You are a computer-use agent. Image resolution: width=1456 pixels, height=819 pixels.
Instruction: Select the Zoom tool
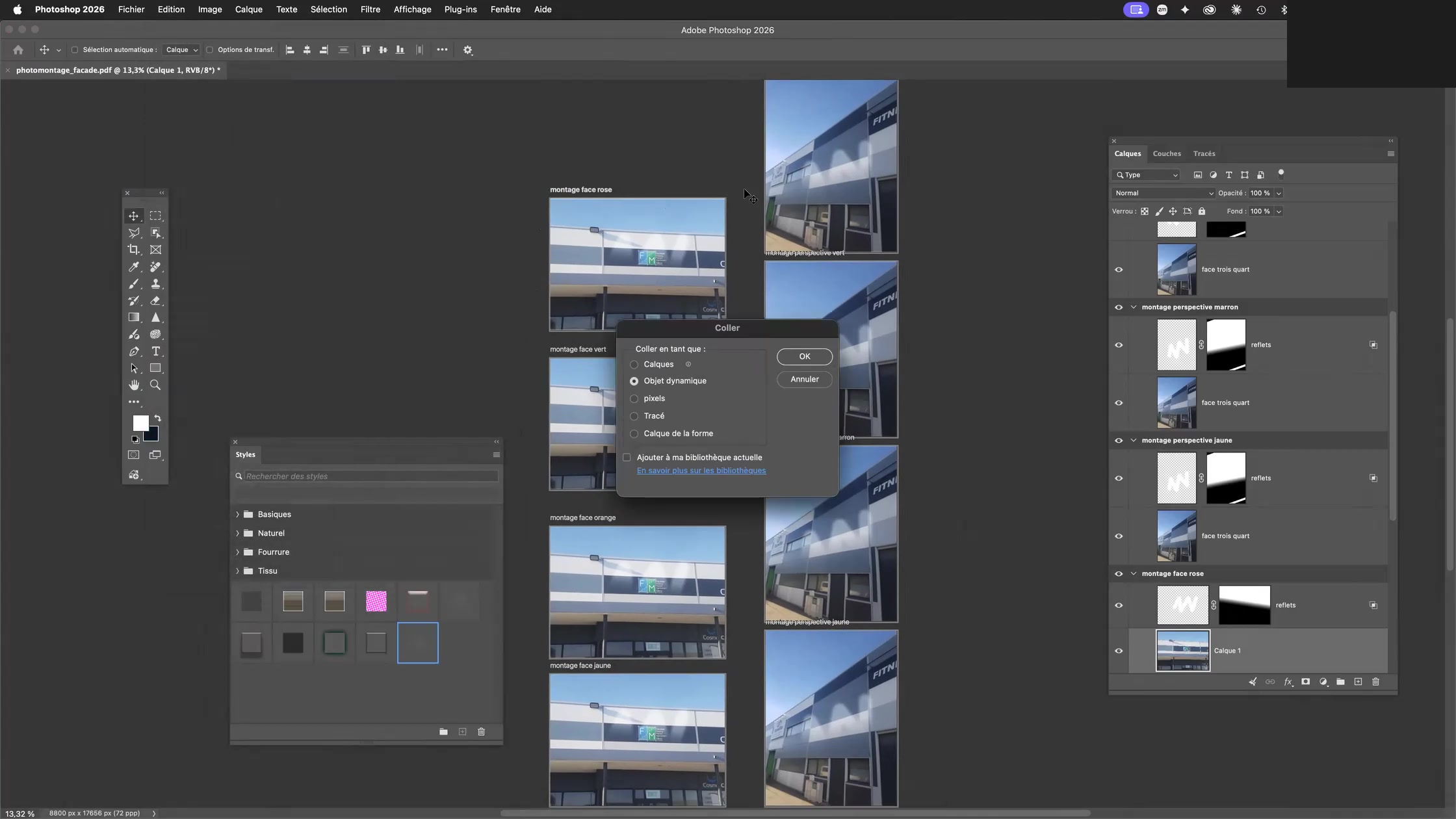(x=155, y=385)
